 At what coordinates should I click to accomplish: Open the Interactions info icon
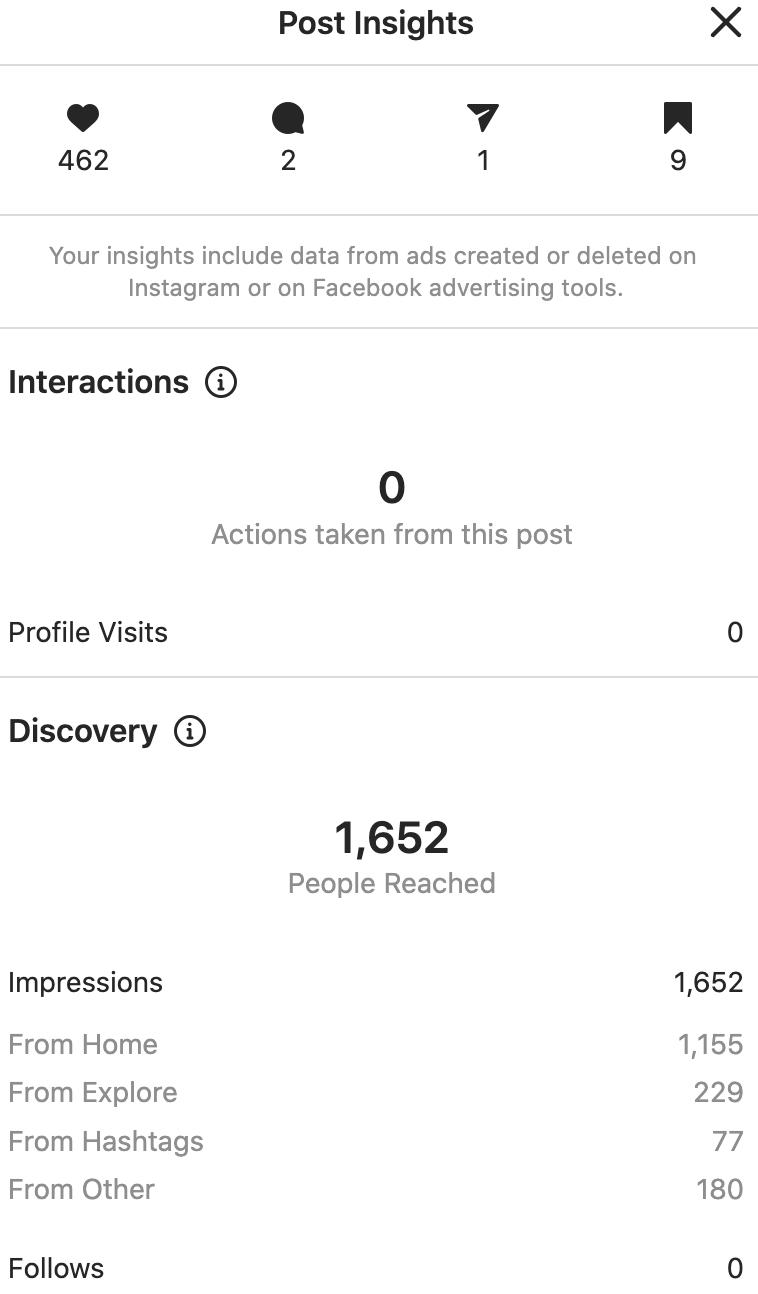(221, 382)
